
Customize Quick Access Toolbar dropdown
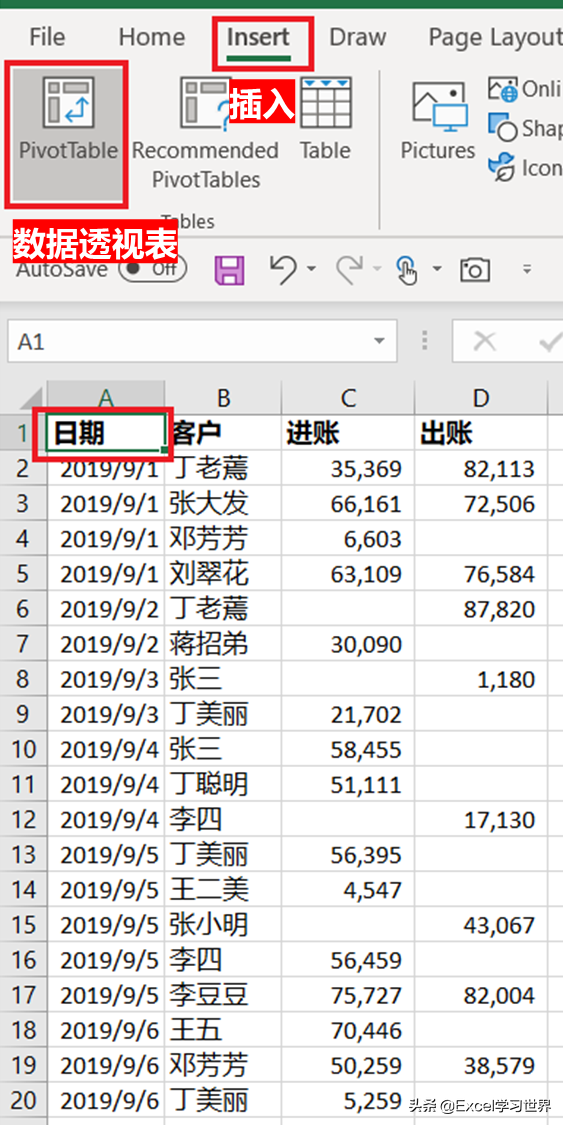click(x=527, y=270)
